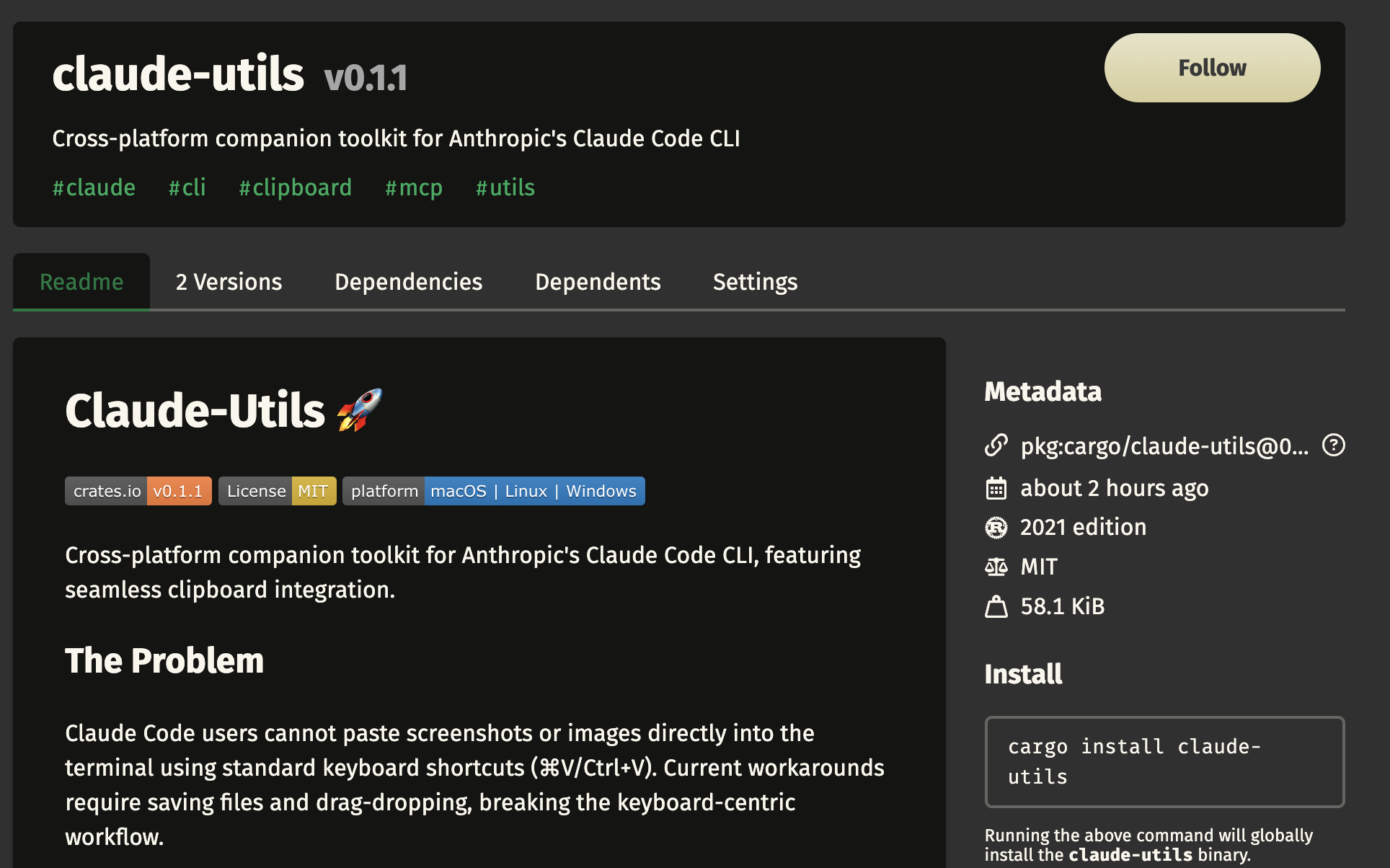The image size is (1390, 868).
Task: Switch to the 2 Versions tab
Action: point(229,282)
